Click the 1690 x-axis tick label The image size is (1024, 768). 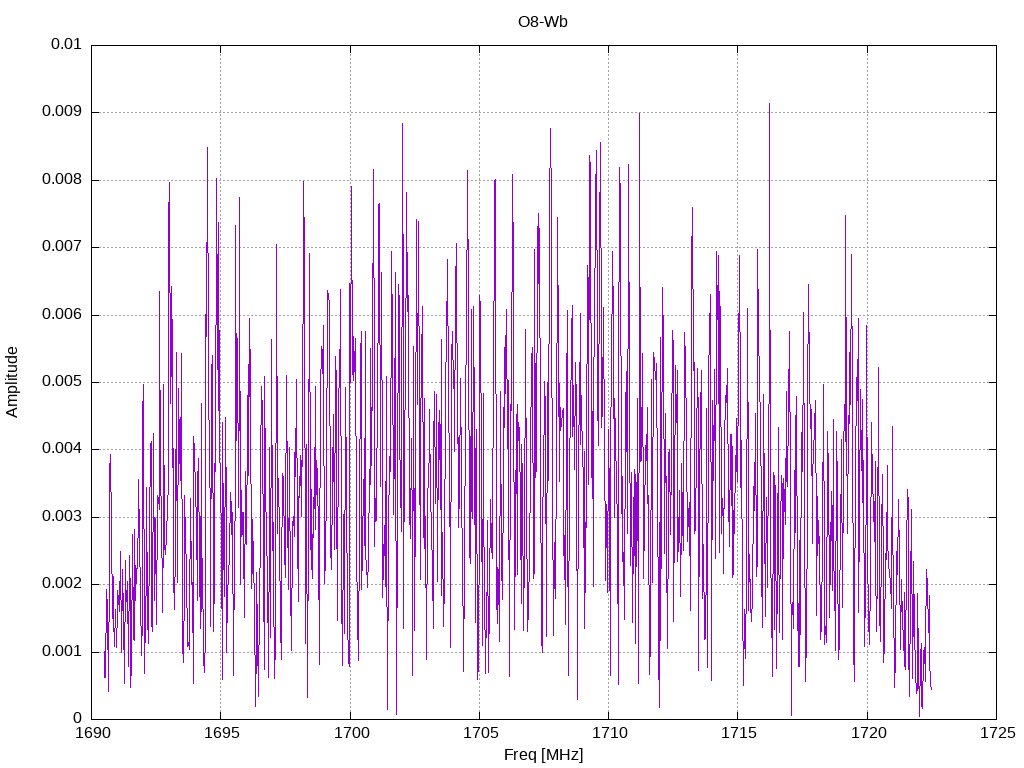click(x=93, y=733)
